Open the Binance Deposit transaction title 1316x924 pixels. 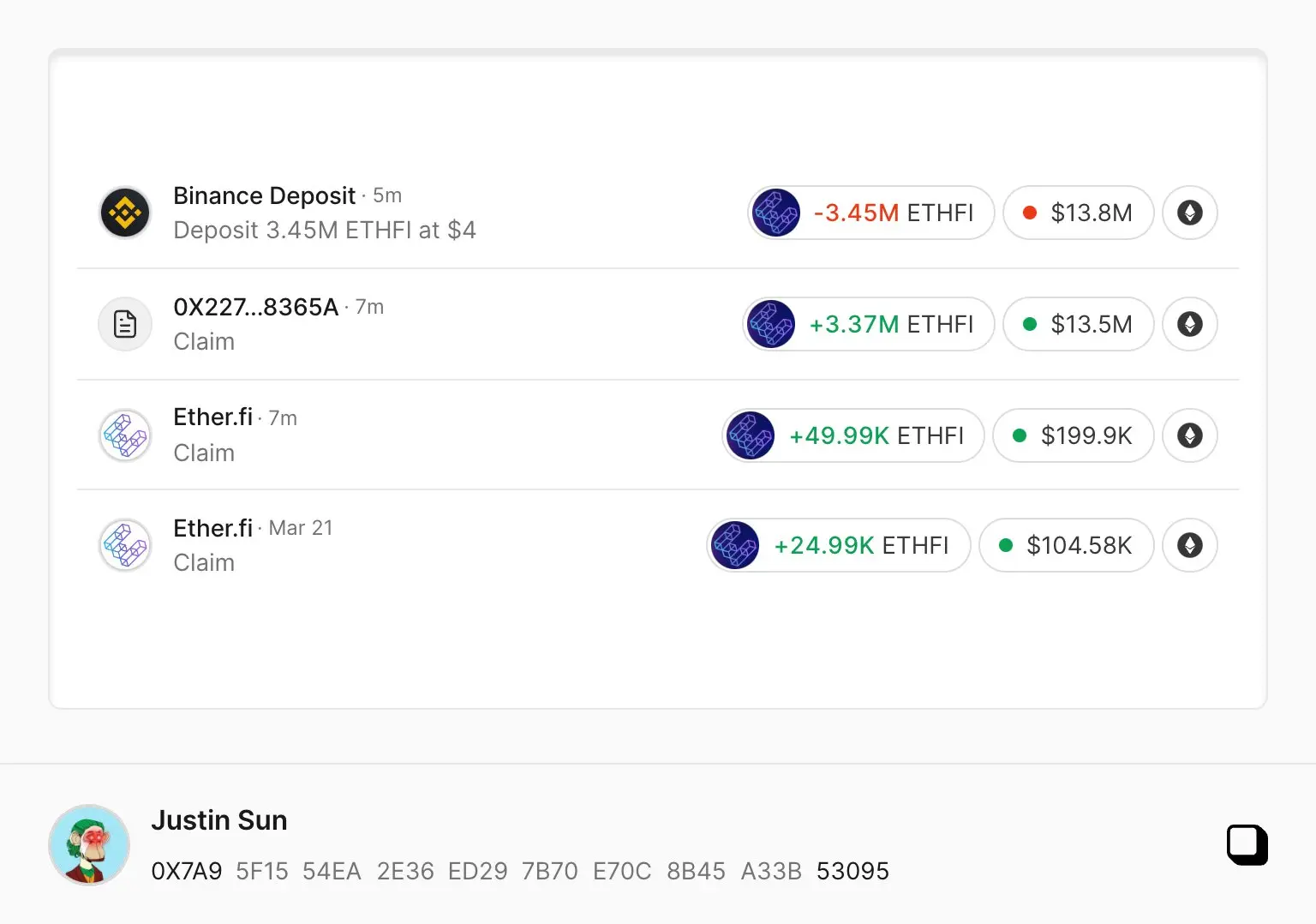264,195
